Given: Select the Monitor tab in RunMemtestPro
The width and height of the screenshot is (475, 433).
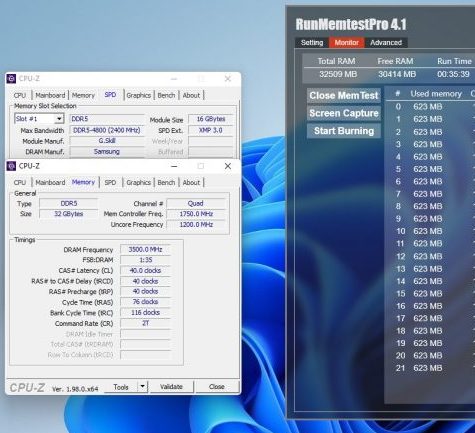Looking at the screenshot, I should [x=347, y=42].
